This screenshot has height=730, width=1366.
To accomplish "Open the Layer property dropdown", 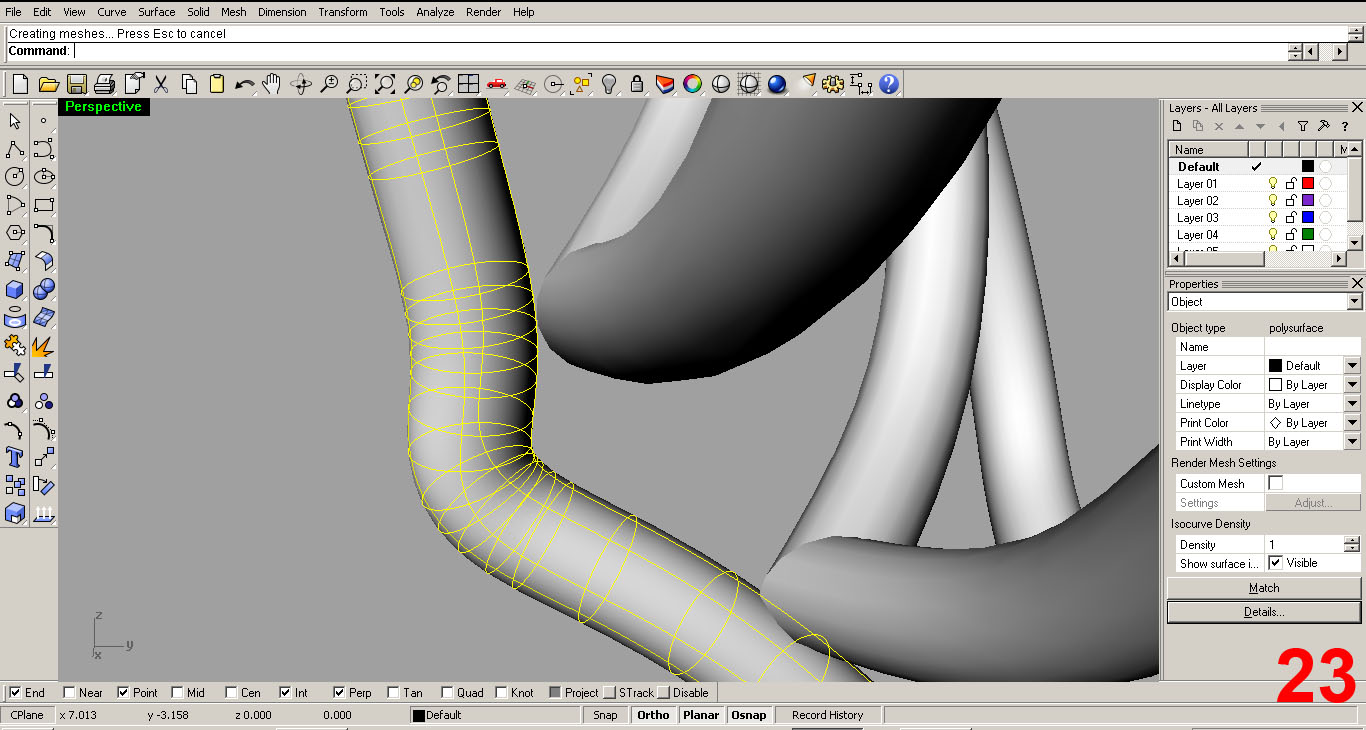I will point(1352,366).
